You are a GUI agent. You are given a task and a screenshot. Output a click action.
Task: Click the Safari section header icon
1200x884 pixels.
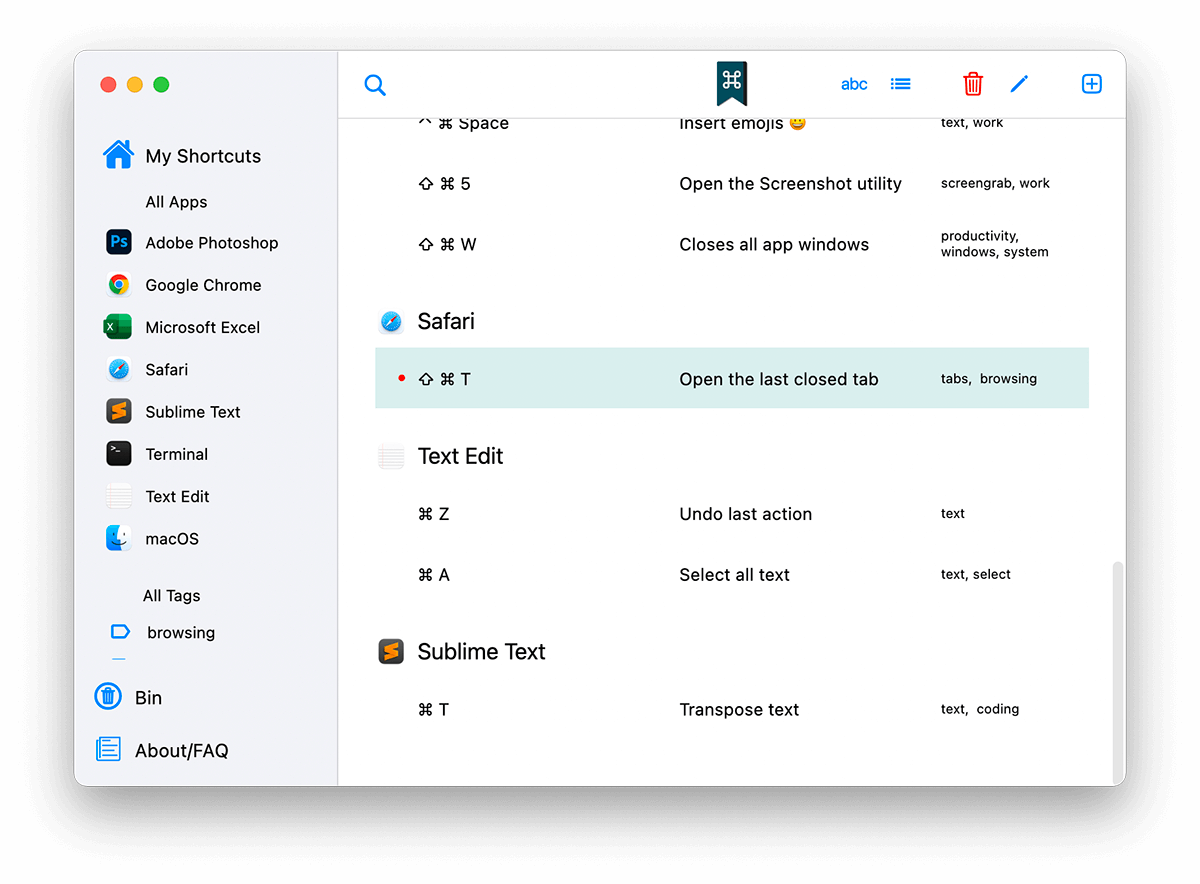coord(391,321)
